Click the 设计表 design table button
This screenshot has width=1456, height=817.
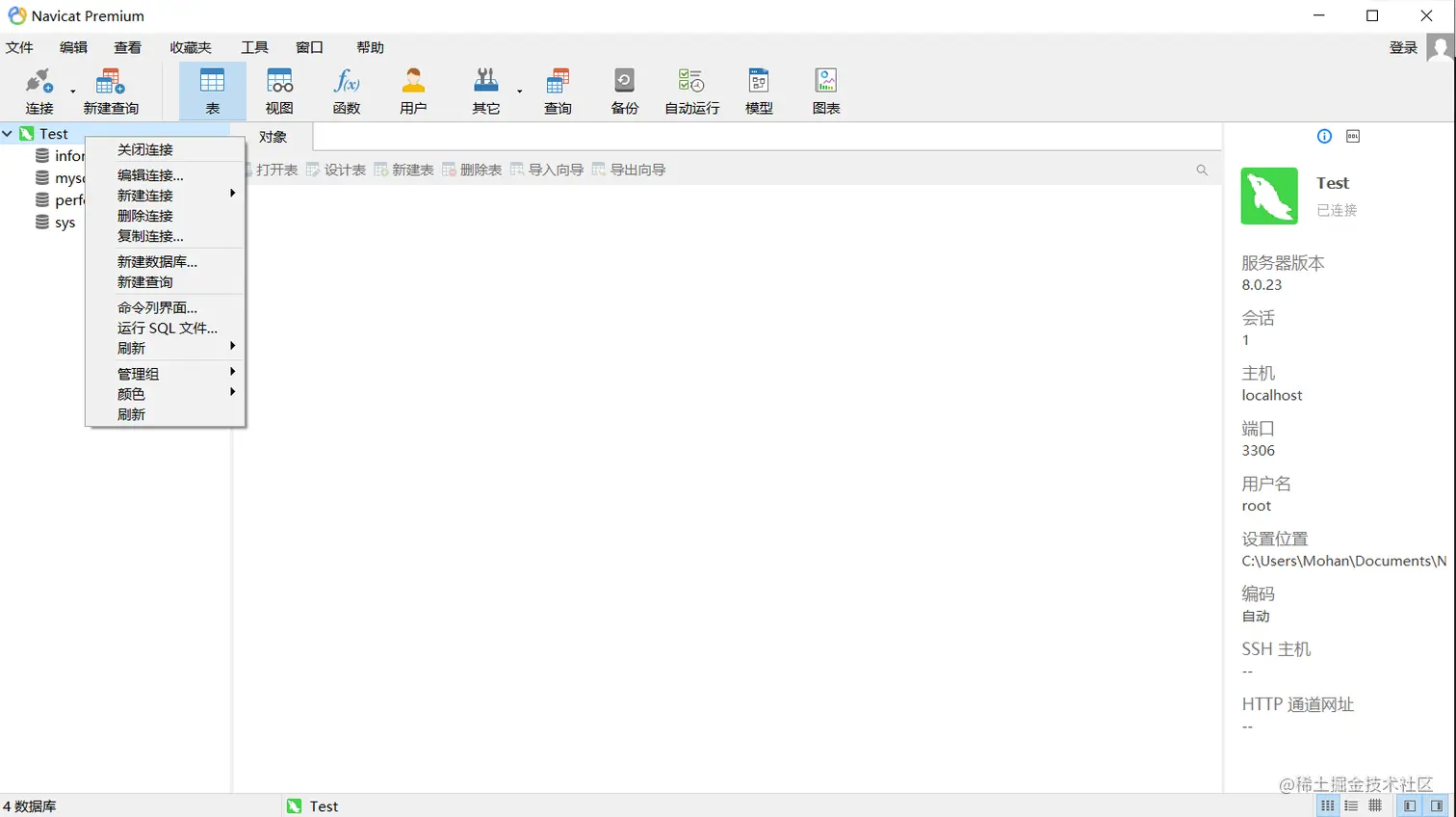(x=336, y=170)
